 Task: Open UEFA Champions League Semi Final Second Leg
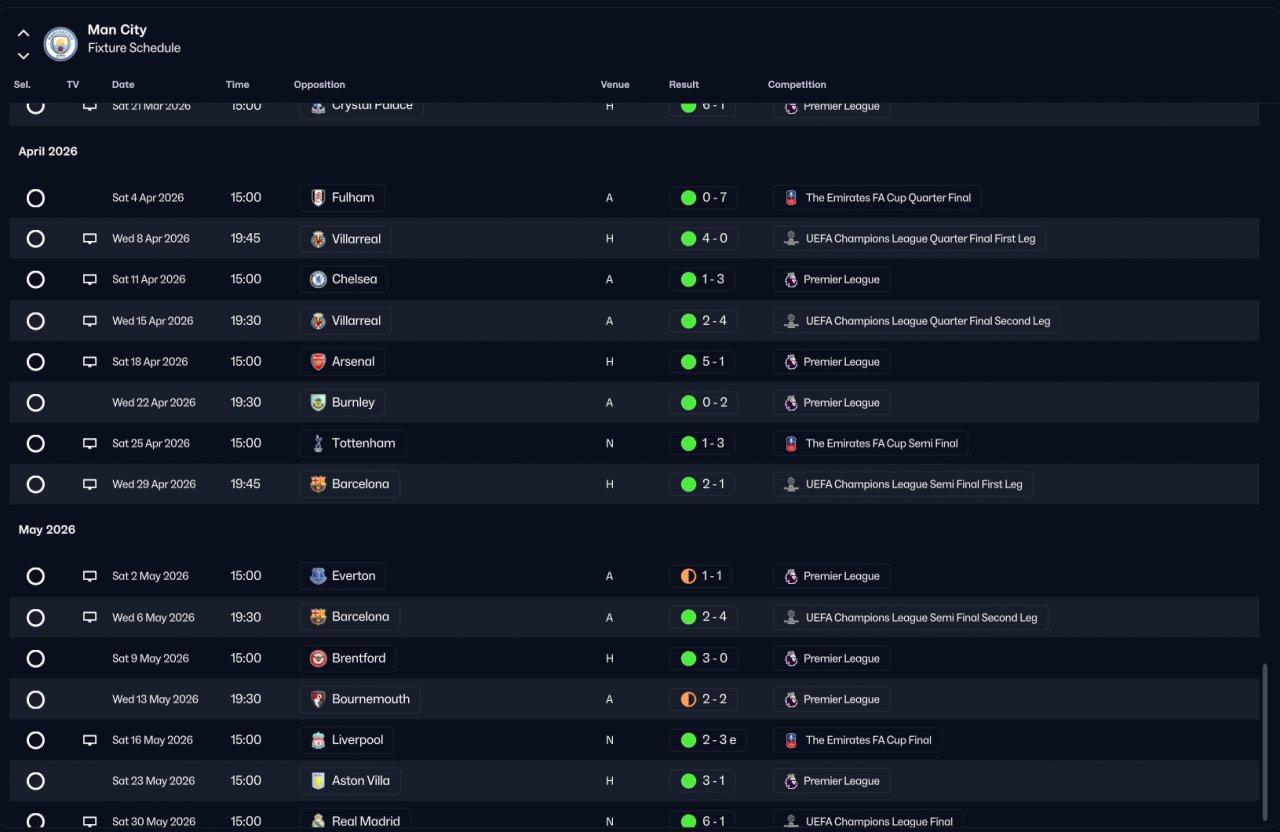tap(911, 618)
